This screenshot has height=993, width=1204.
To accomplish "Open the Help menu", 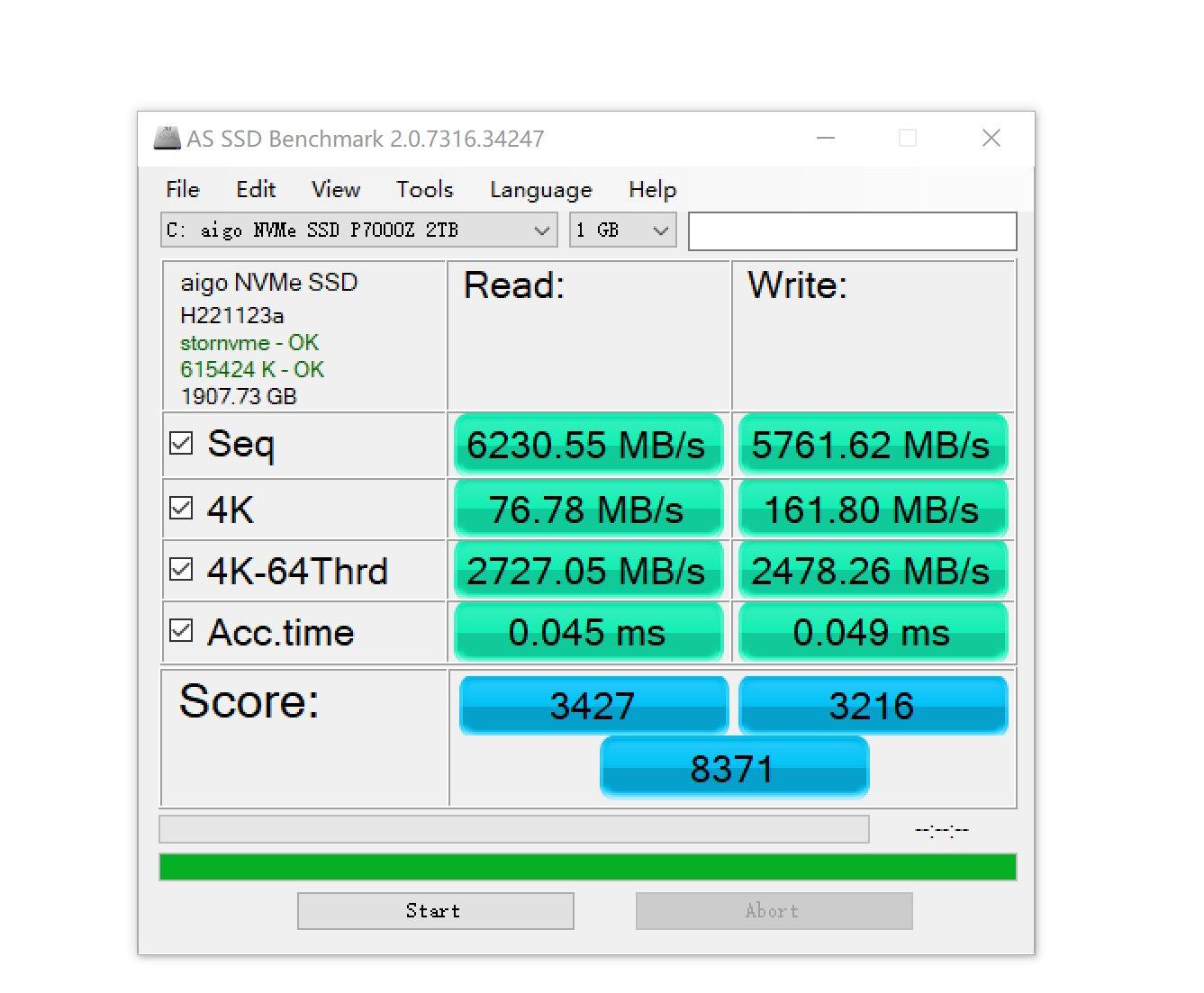I will 652,190.
